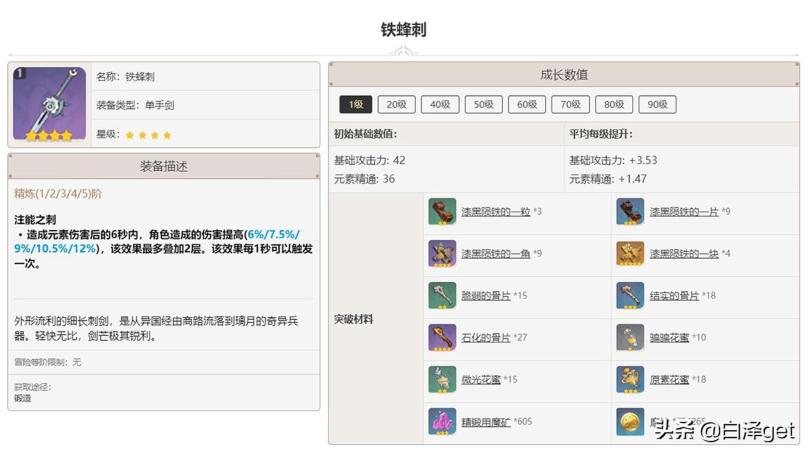808x454 pixels.
Task: Click the 结实的骨片 material icon
Action: pyautogui.click(x=630, y=296)
